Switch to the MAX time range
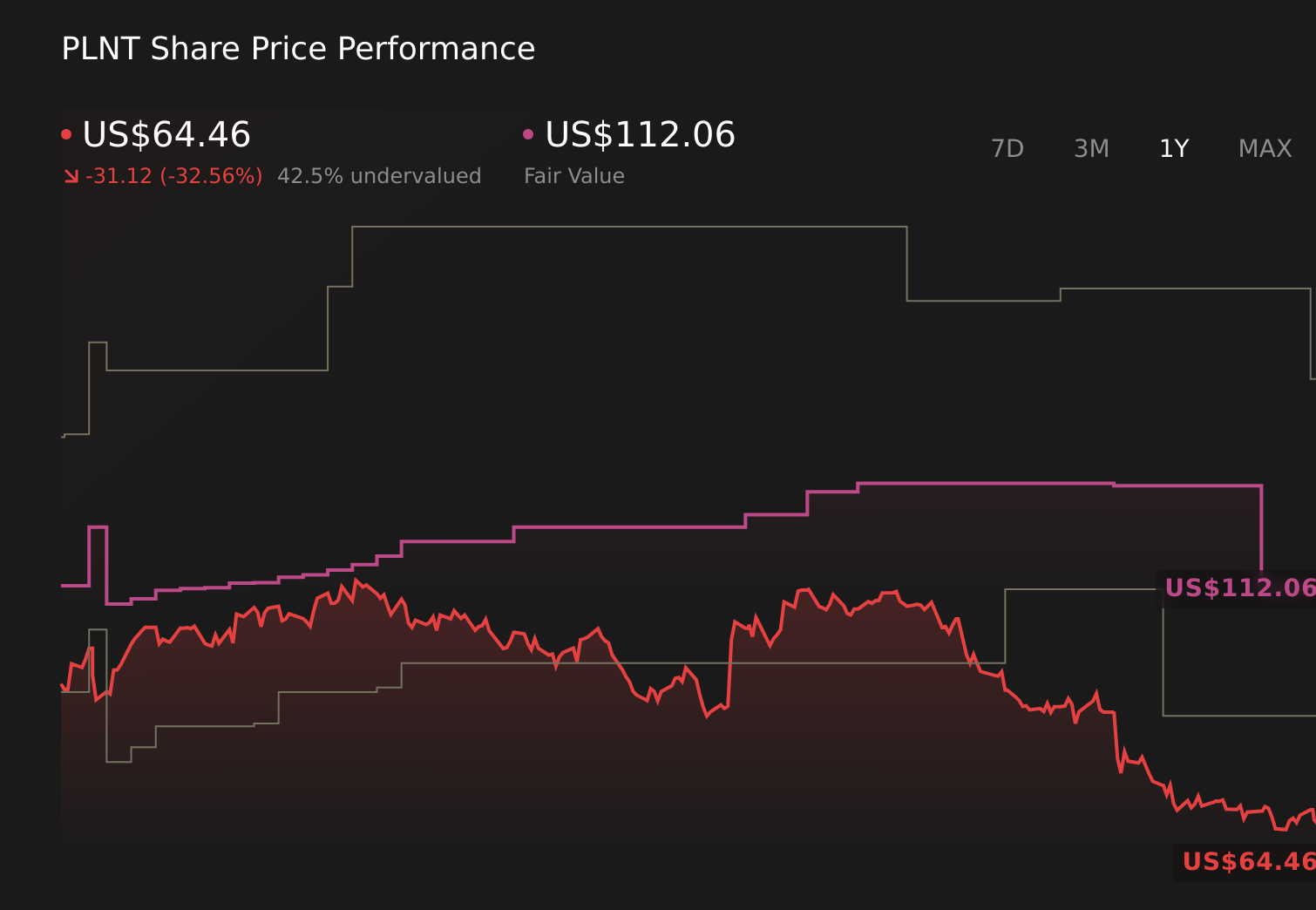The width and height of the screenshot is (1316, 910). click(1265, 148)
